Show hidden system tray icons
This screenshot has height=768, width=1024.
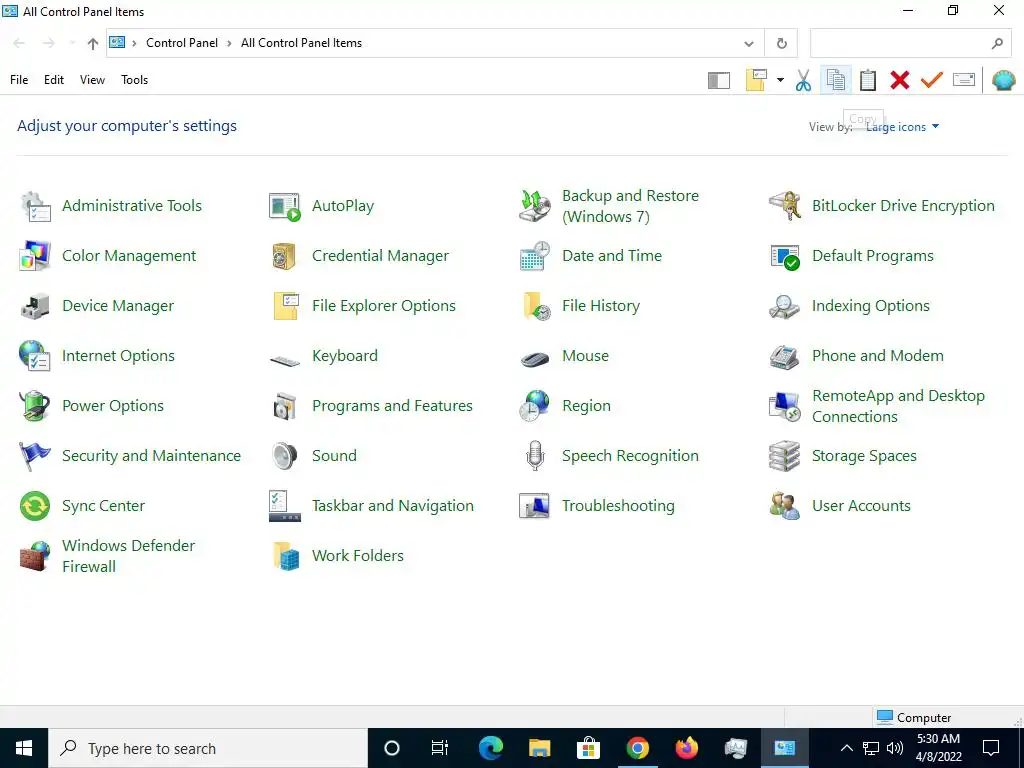846,748
